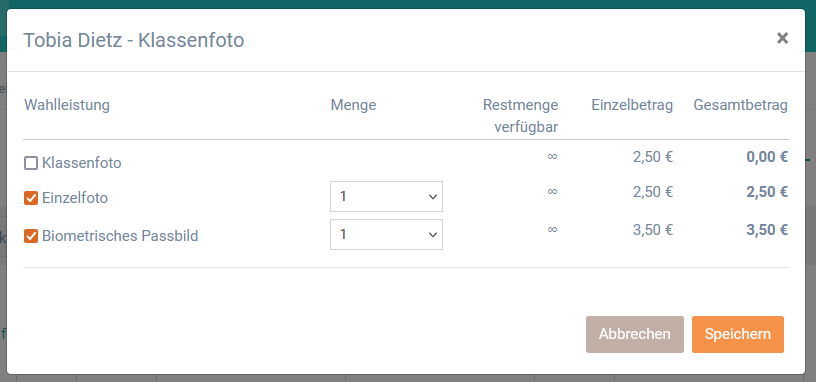The width and height of the screenshot is (816, 382).
Task: Enable the Klassenfoto checkbox
Action: tap(31, 163)
